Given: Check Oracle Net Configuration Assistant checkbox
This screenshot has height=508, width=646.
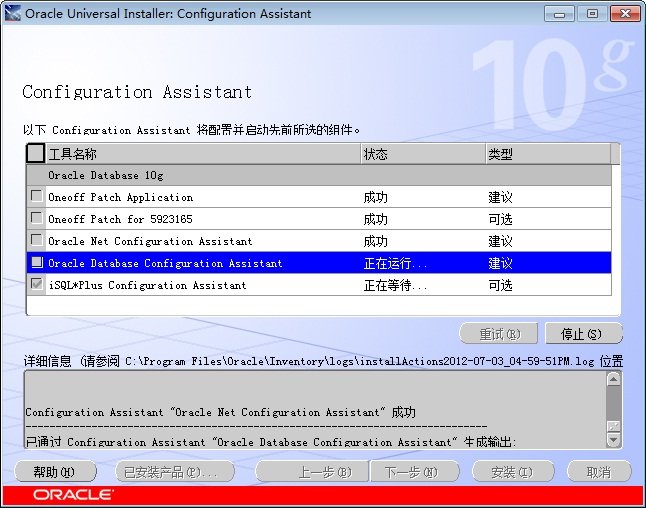Looking at the screenshot, I should (x=37, y=240).
